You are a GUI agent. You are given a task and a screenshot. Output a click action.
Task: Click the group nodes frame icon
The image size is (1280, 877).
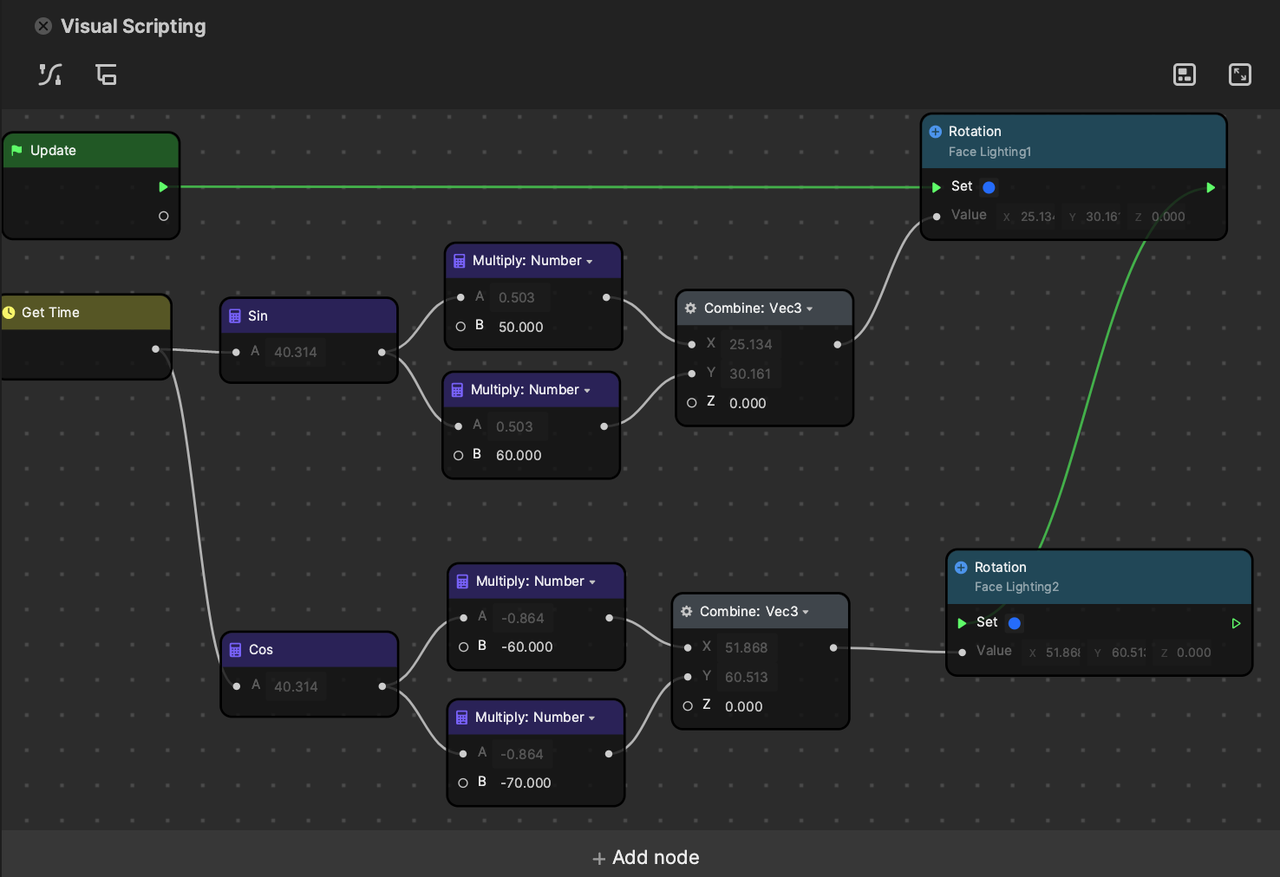[106, 75]
